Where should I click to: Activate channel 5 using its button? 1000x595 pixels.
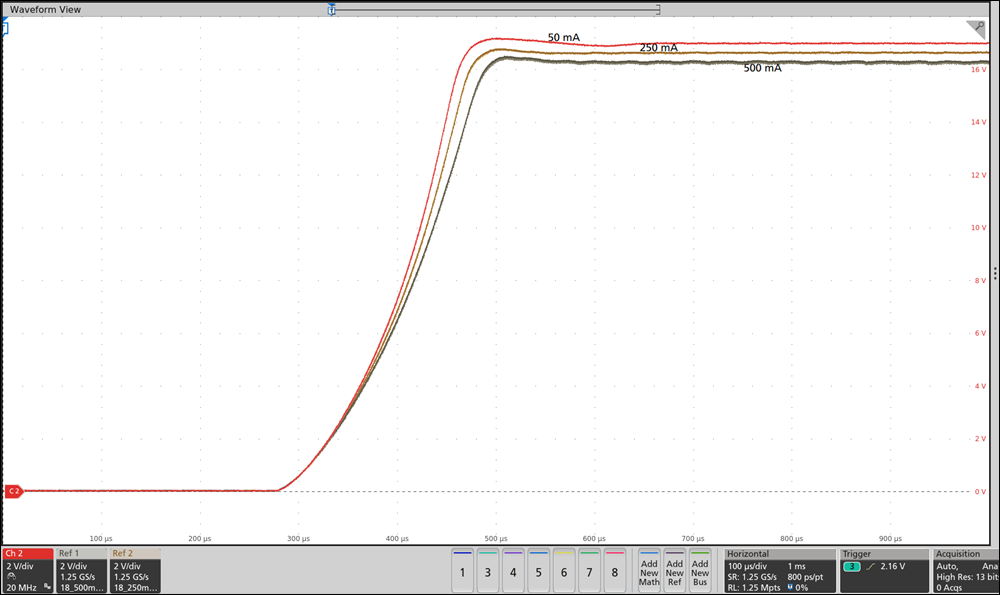(x=537, y=571)
